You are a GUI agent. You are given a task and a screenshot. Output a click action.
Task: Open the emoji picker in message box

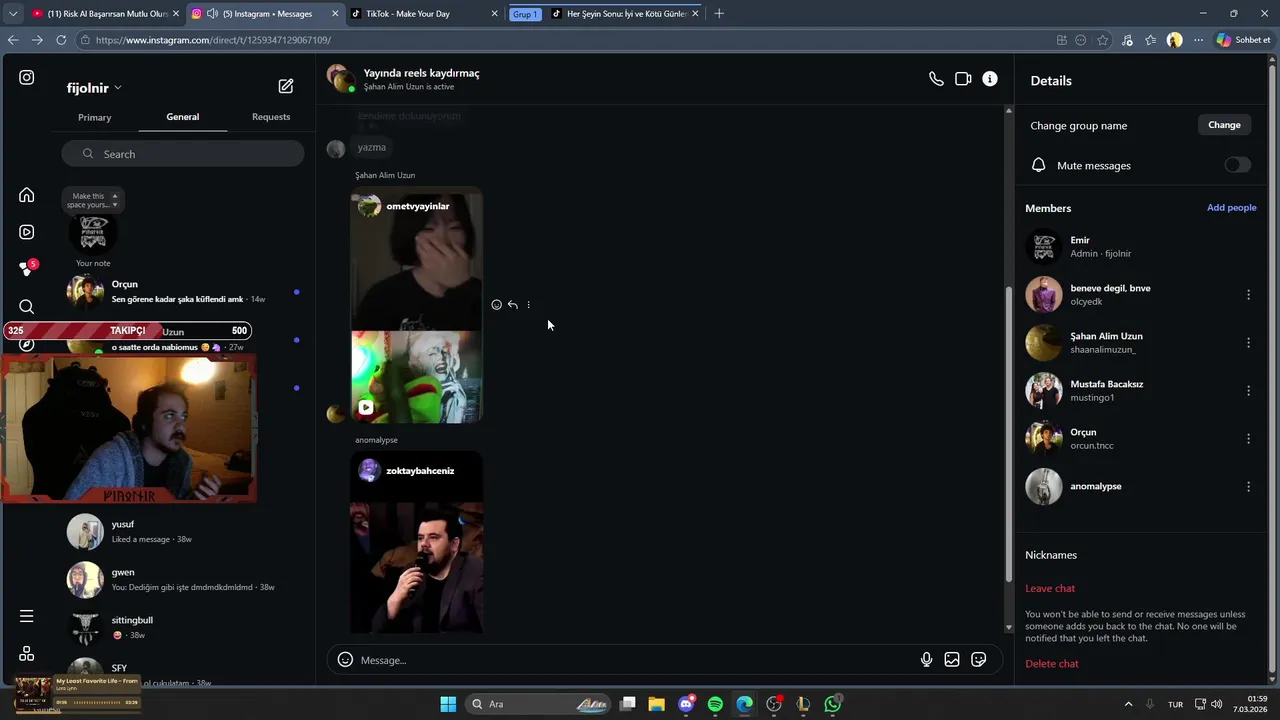coord(345,660)
